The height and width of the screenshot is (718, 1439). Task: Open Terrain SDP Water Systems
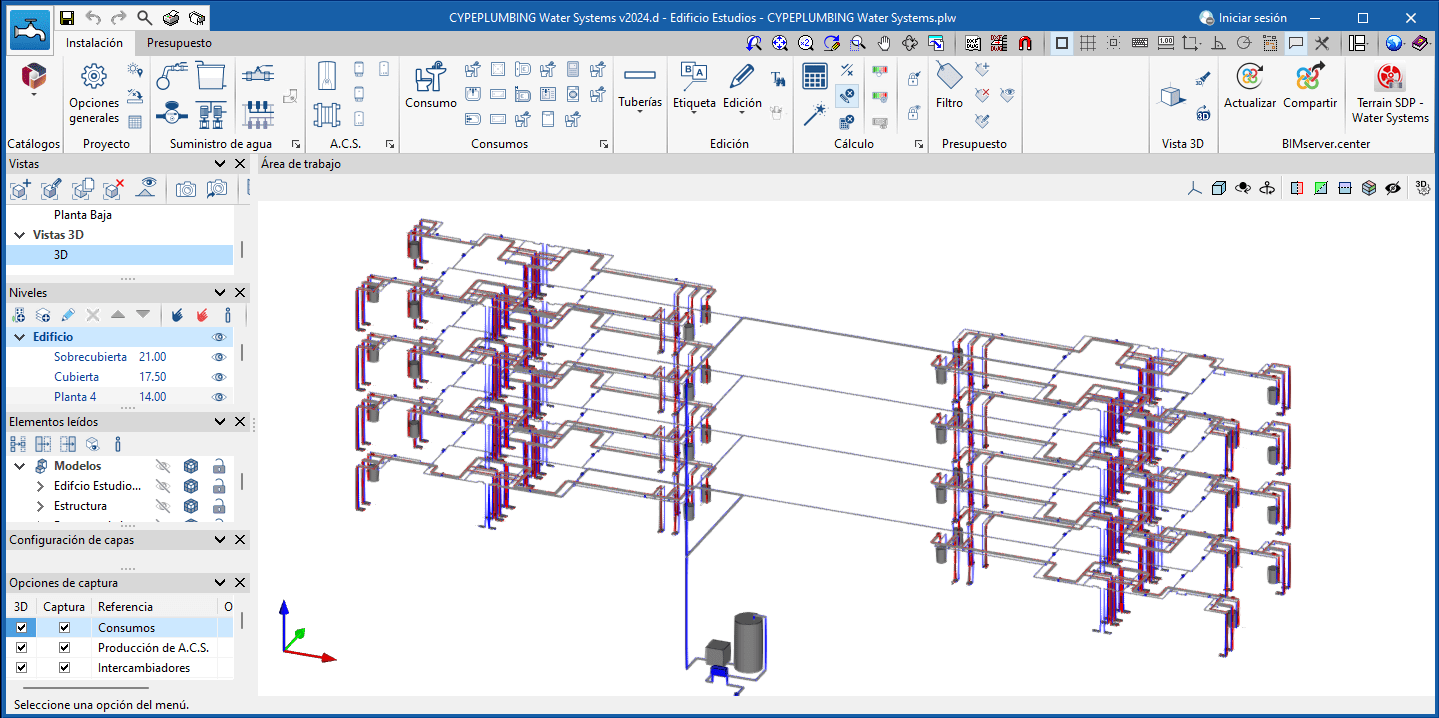tap(1390, 92)
